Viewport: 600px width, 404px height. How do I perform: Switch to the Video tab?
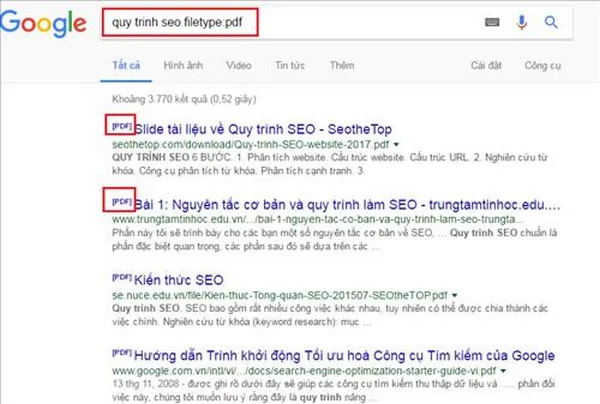[x=238, y=65]
